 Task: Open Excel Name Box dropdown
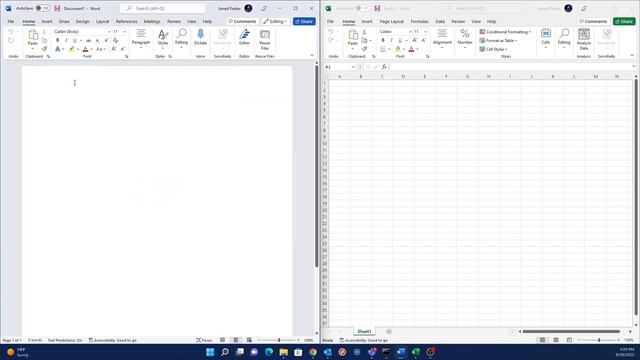[353, 67]
